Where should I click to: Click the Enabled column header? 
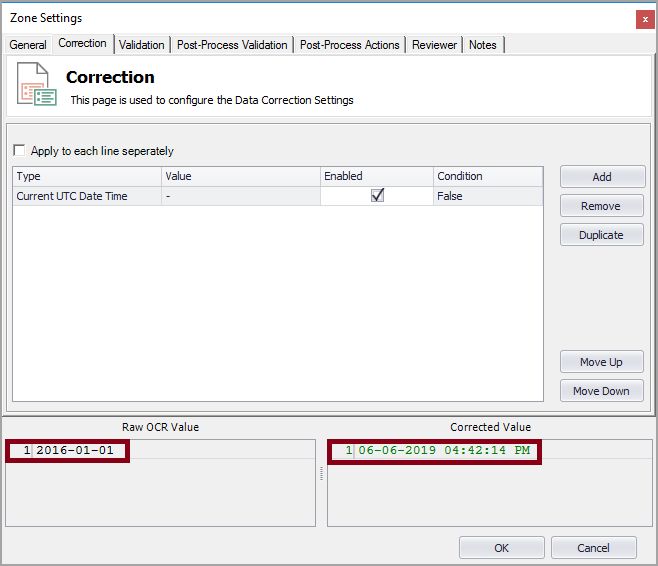[x=377, y=176]
